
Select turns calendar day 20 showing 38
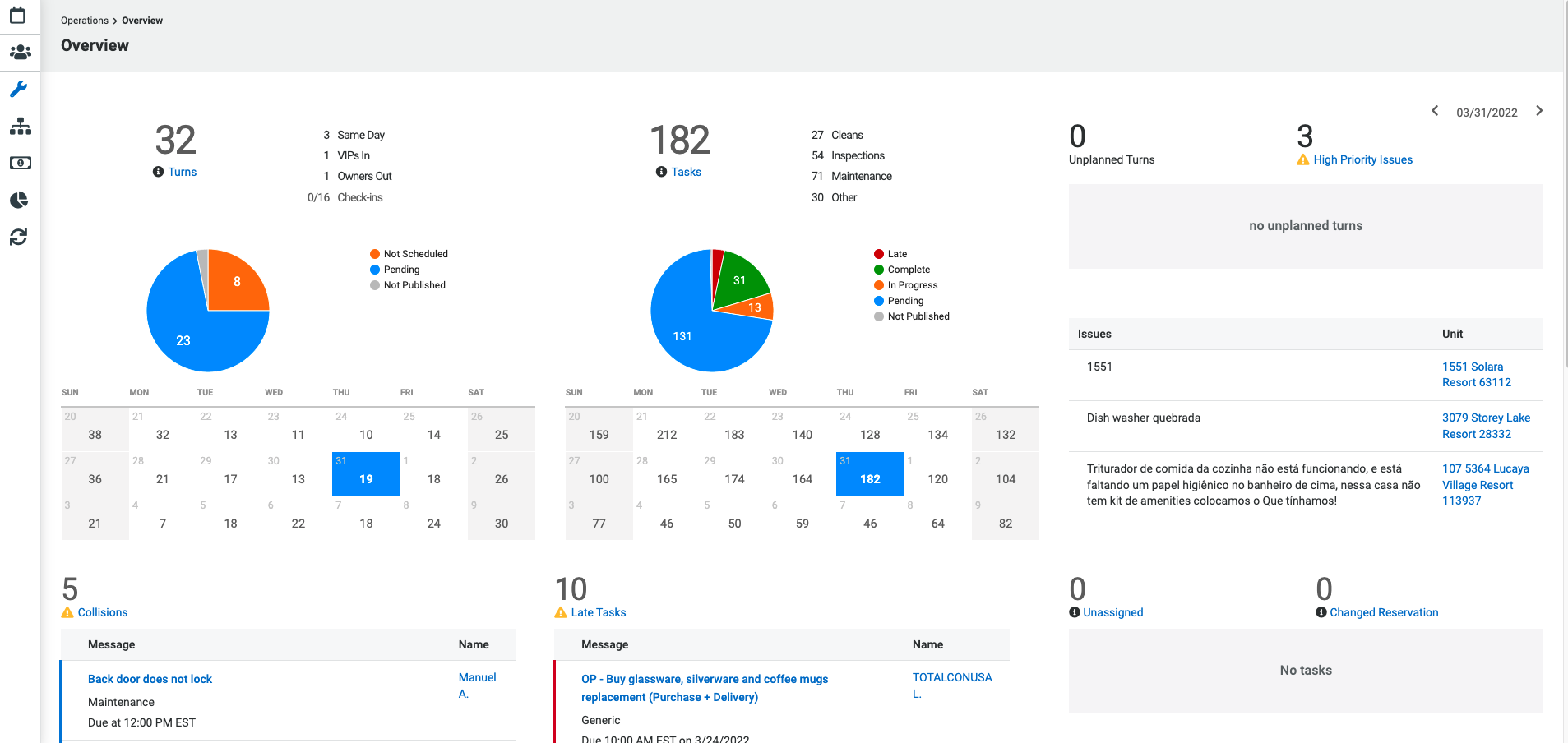(x=95, y=429)
